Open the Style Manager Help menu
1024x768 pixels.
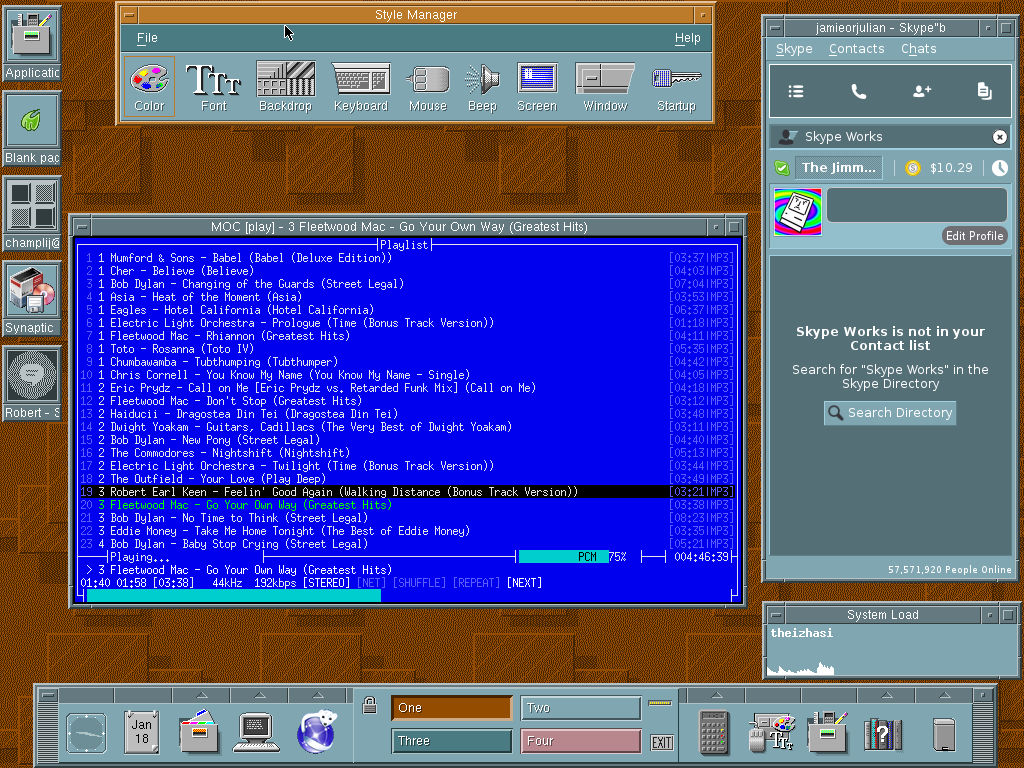tap(687, 38)
